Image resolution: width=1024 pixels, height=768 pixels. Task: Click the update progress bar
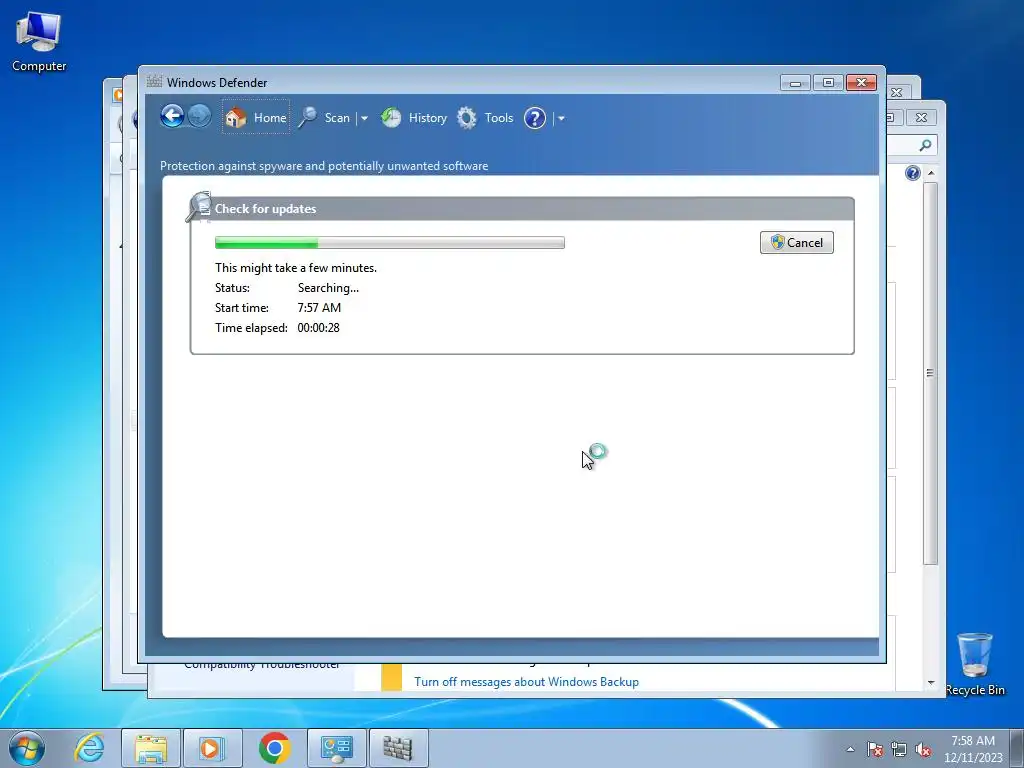click(x=390, y=243)
